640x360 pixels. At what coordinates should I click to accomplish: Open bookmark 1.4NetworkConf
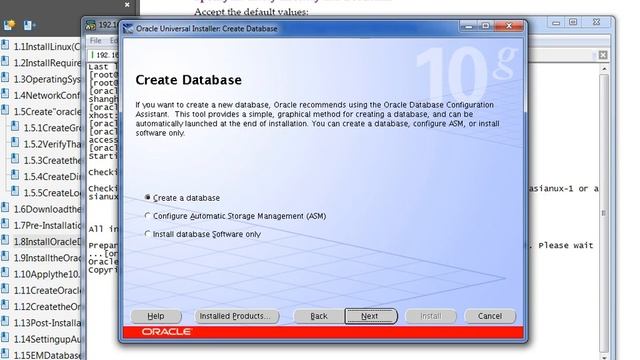coord(47,96)
